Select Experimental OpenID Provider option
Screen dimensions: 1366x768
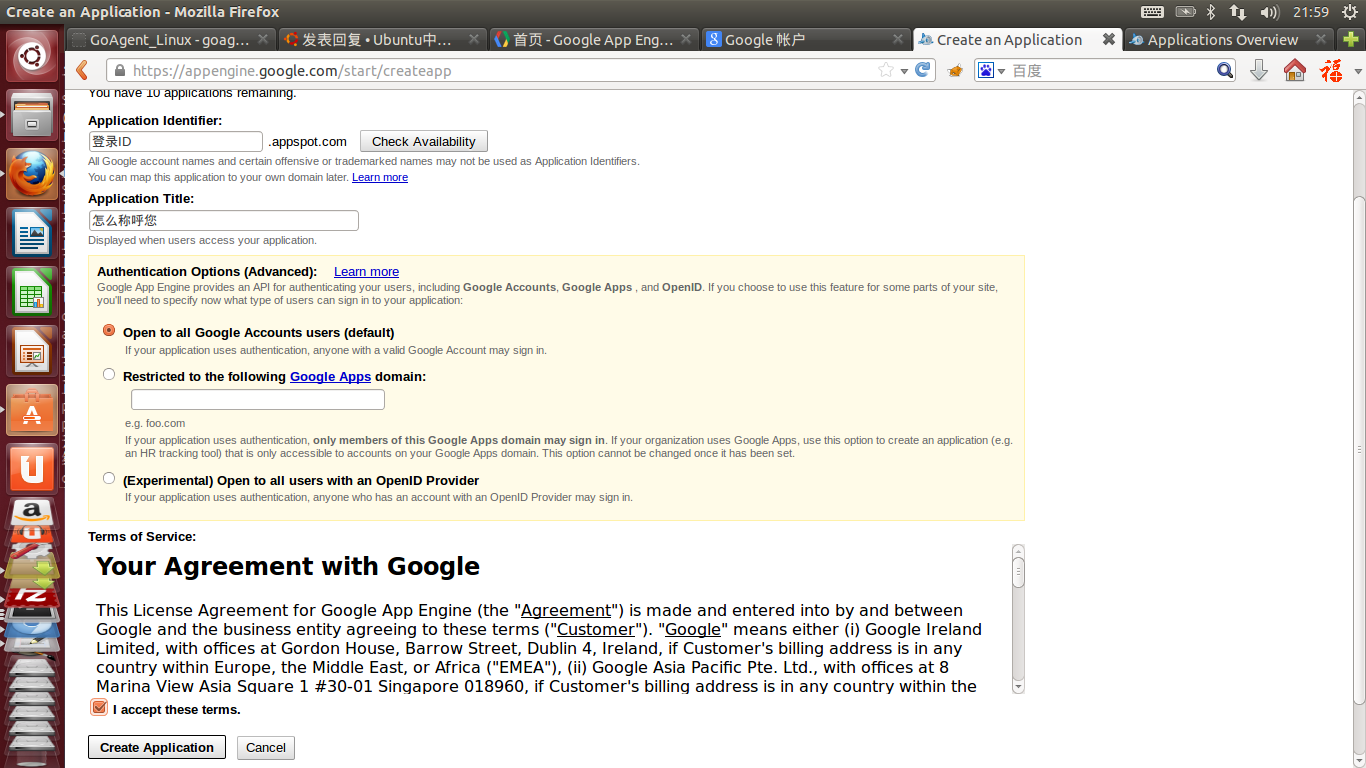109,478
